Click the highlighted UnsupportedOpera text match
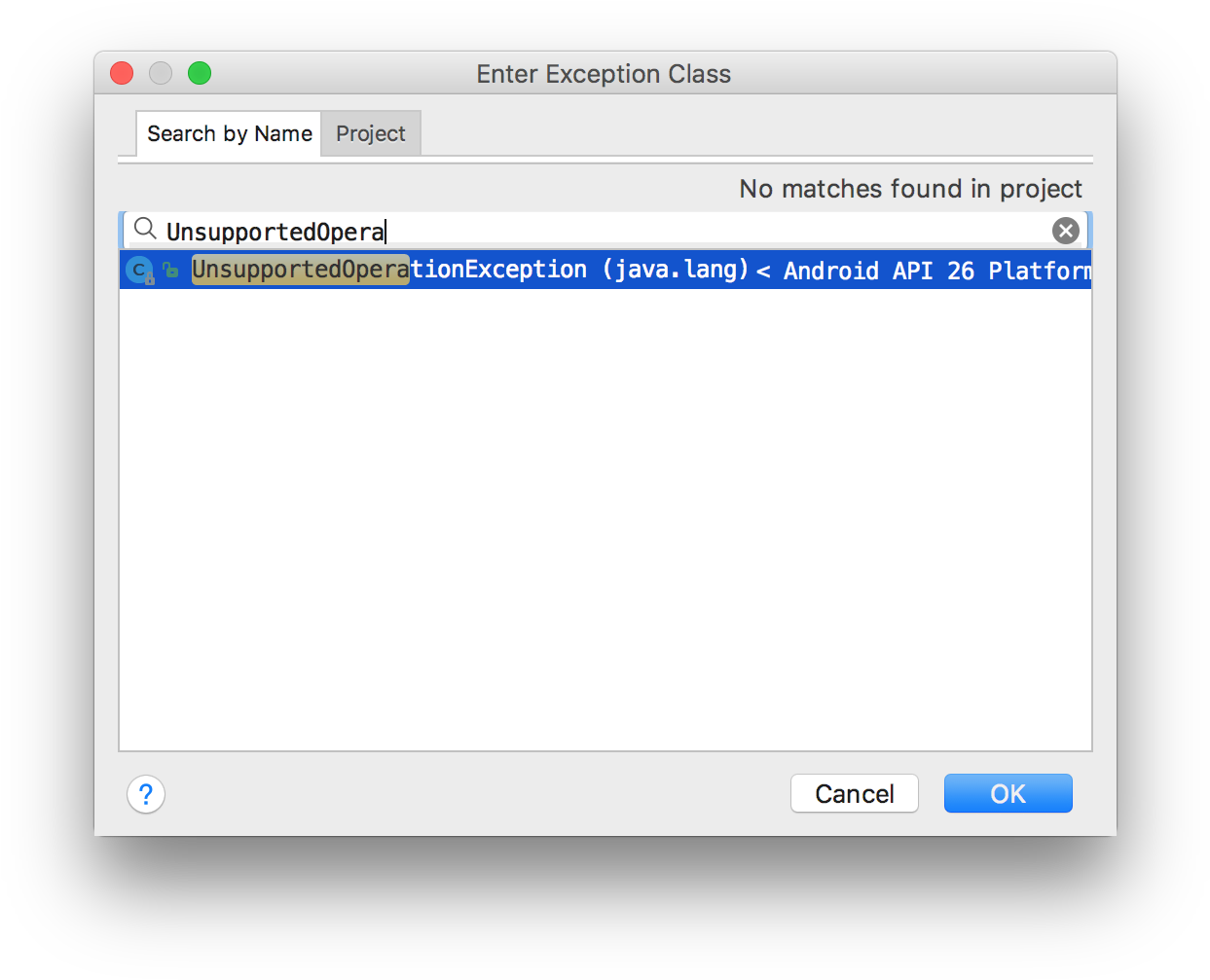1210x980 pixels. point(300,270)
